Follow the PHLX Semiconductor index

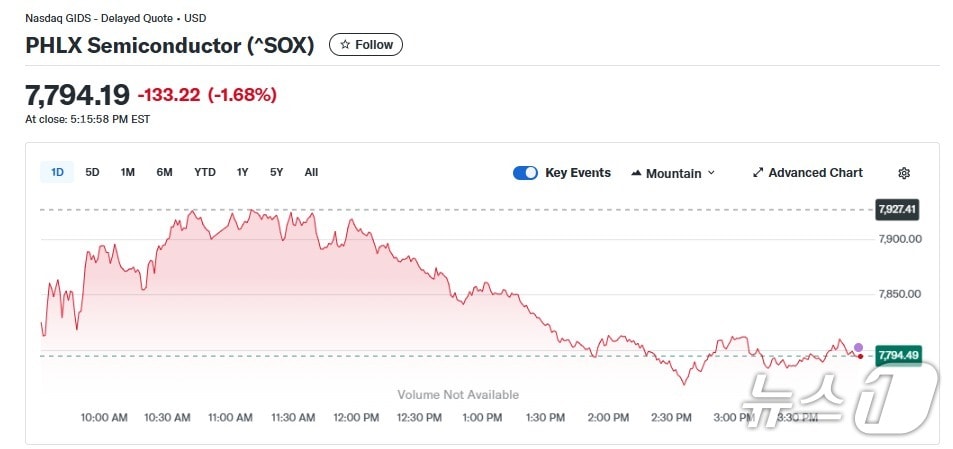click(366, 45)
